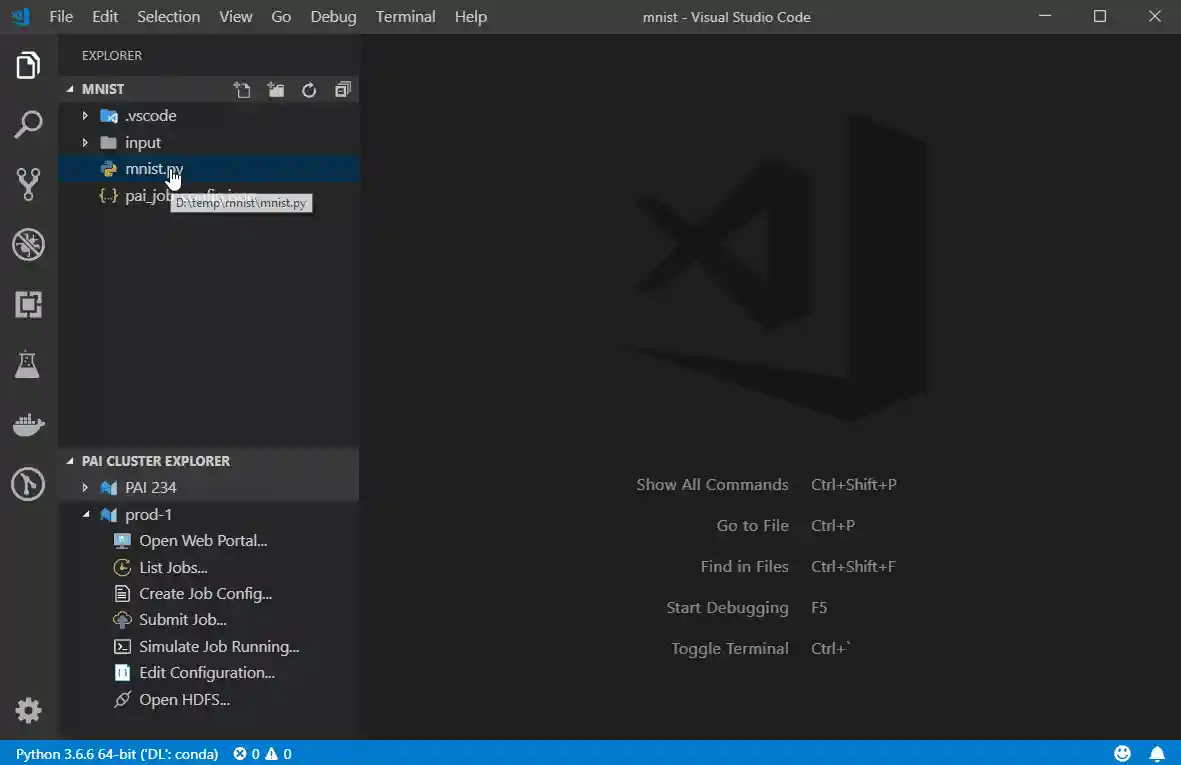Screen dimensions: 1181x765
Task: Click Open HDFS... under prod-1
Action: tap(184, 699)
